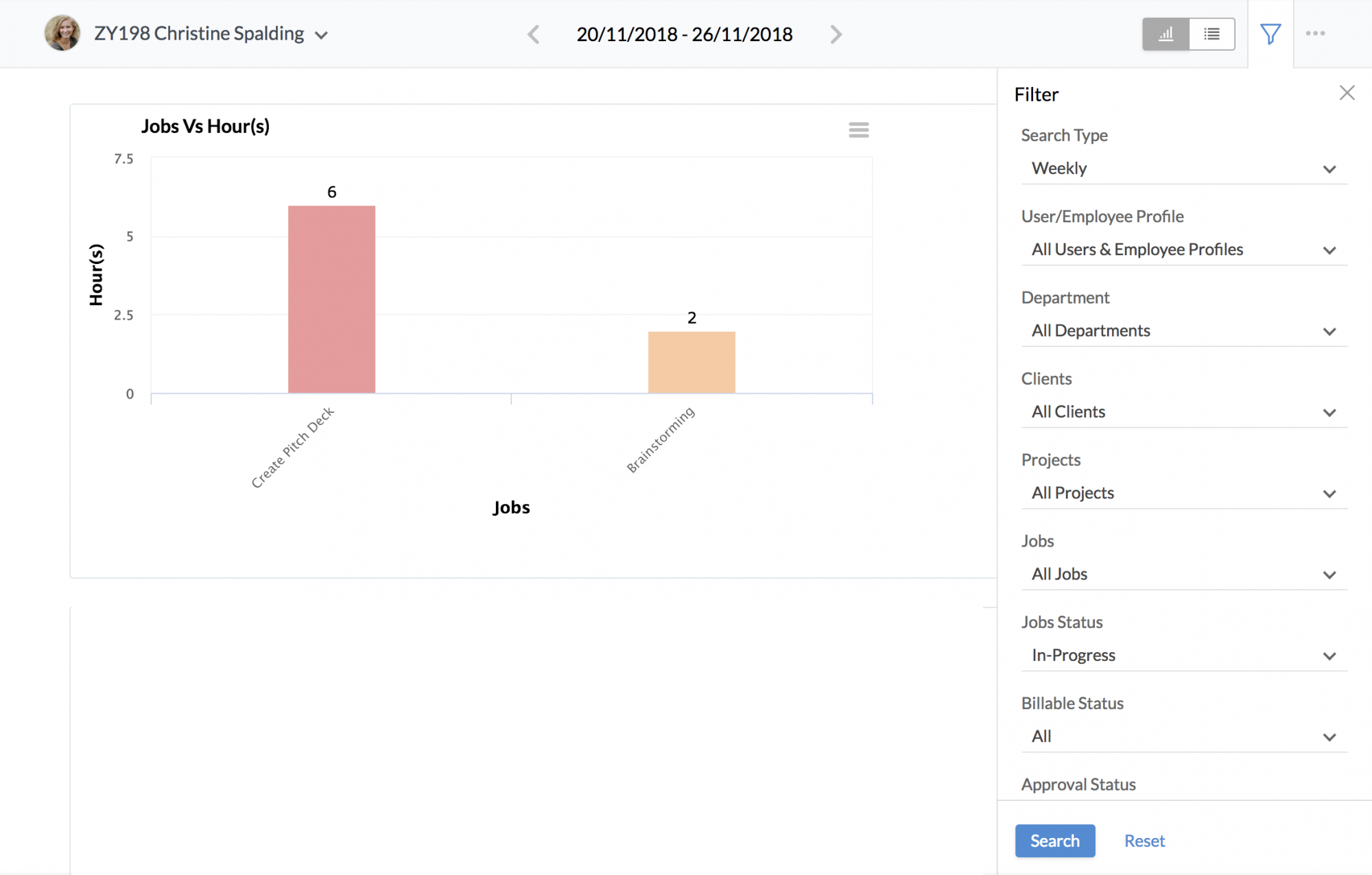Click the orange Brainstorming bar
The image size is (1372, 875).
pyautogui.click(x=691, y=362)
